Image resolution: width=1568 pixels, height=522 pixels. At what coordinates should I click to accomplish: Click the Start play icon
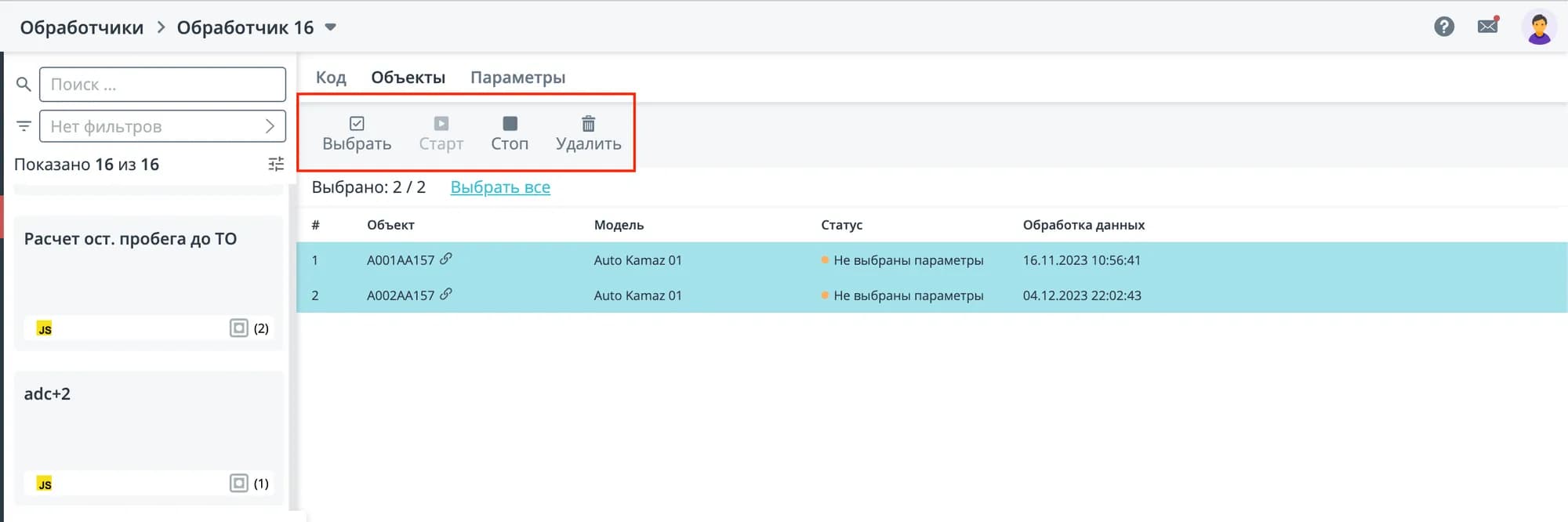pos(441,124)
